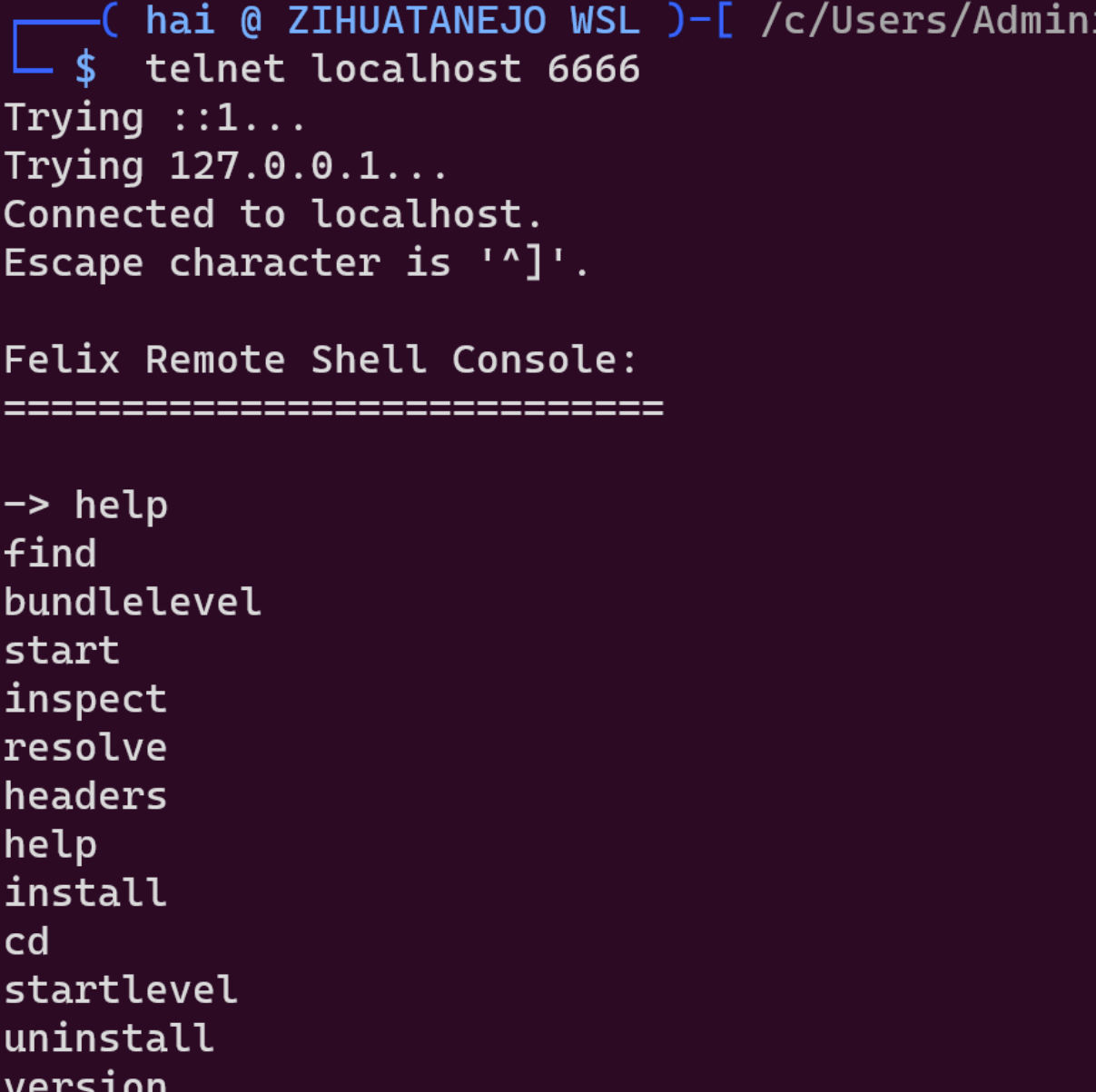Click the dollar sign shell prompt
Screen dimensions: 1096x1092
(x=85, y=69)
